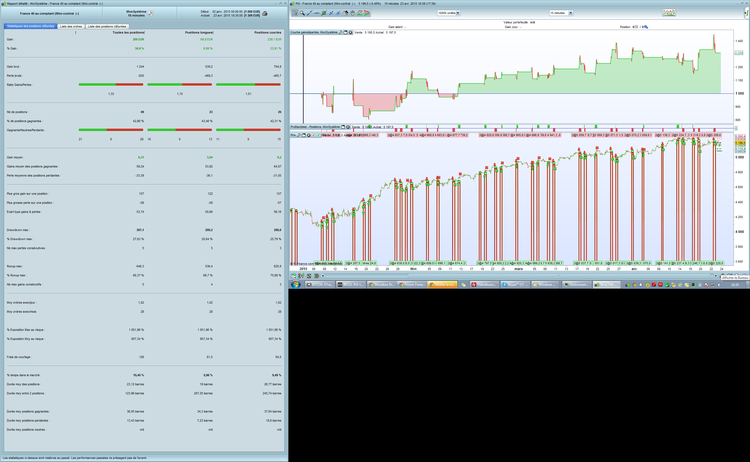
Task: Click the first icon in chart toolbar
Action: coord(296,13)
